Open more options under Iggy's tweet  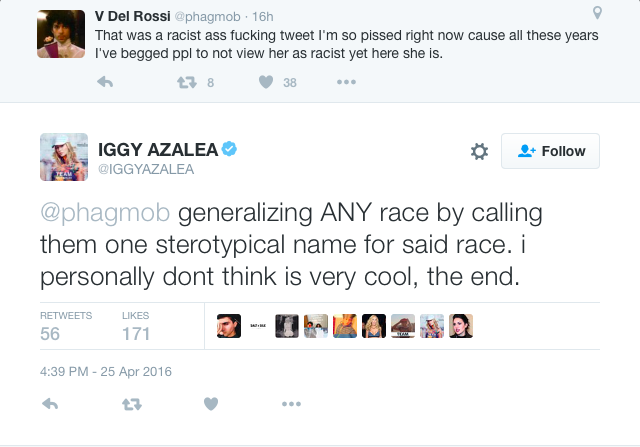coord(291,404)
